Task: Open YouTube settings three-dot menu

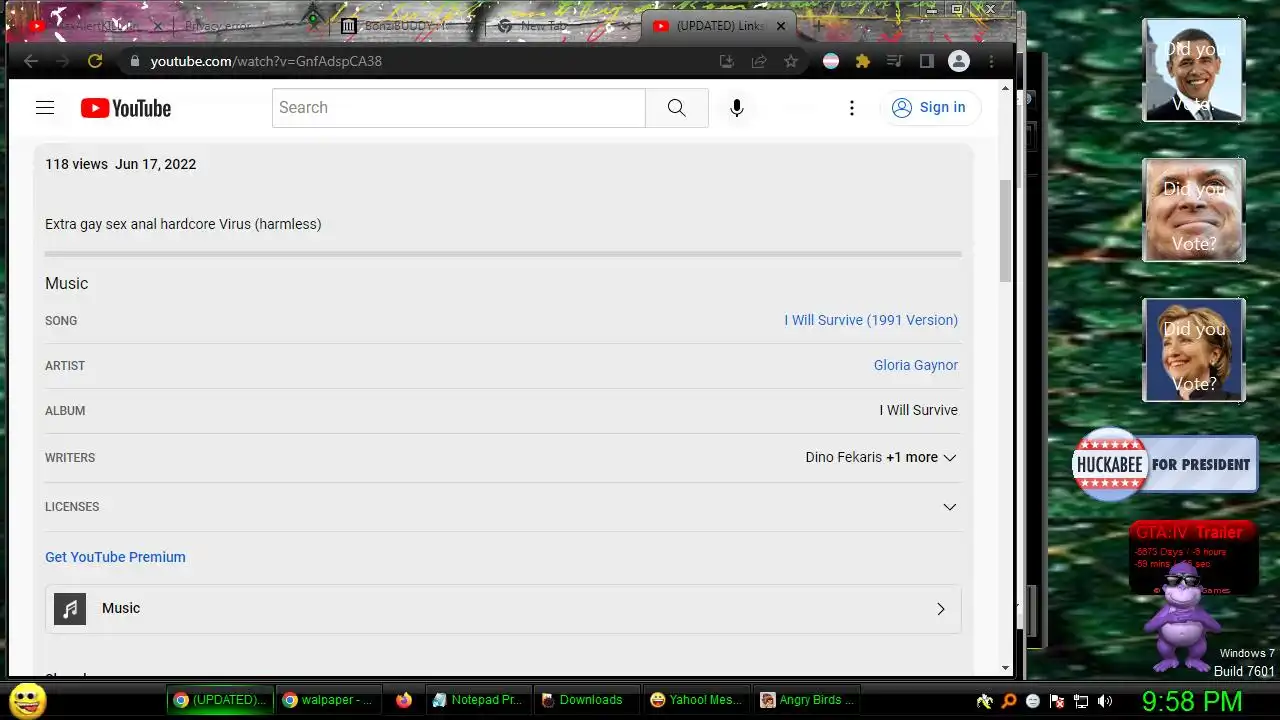Action: (x=852, y=108)
